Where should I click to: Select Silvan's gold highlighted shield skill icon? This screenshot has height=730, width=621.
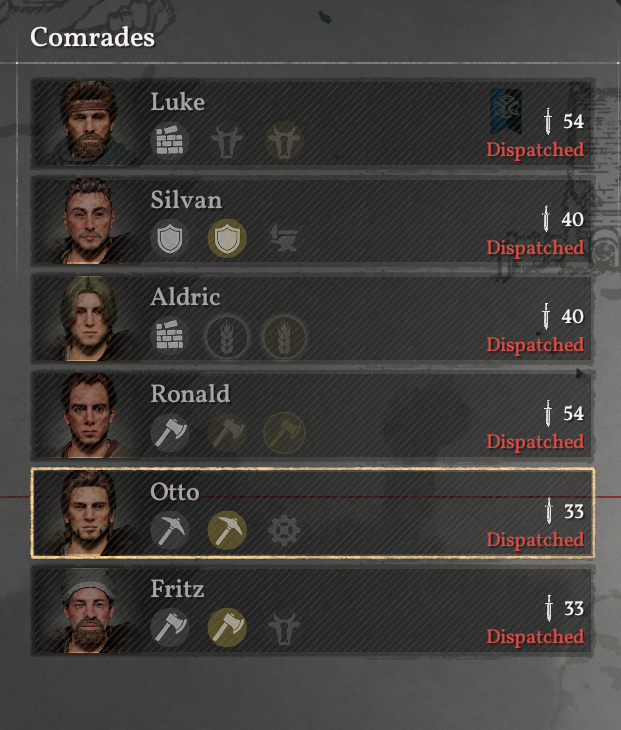227,238
